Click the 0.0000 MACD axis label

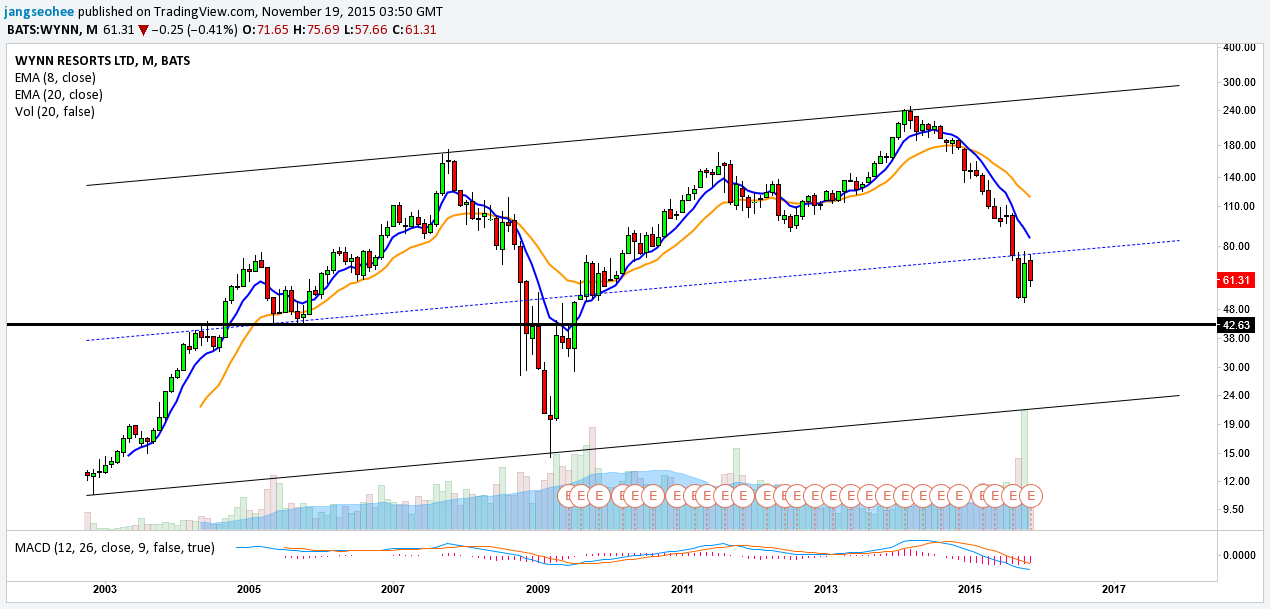pyautogui.click(x=1238, y=555)
